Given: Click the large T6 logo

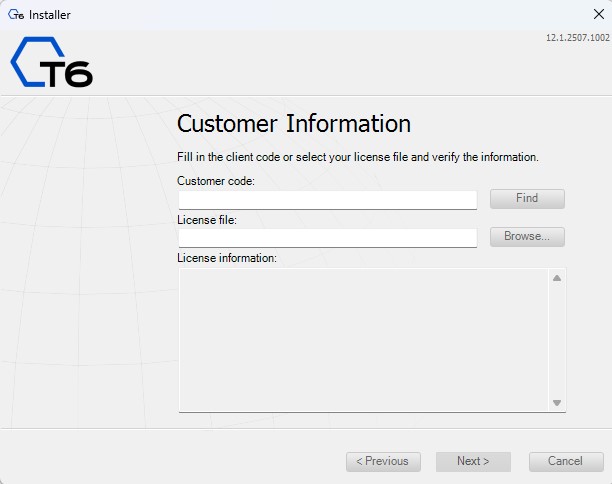Looking at the screenshot, I should pyautogui.click(x=52, y=62).
